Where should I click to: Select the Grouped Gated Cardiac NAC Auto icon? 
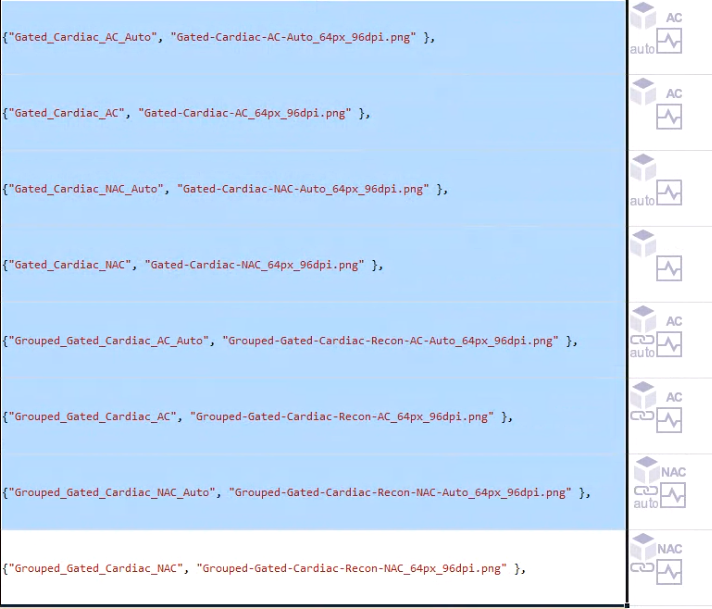click(x=660, y=483)
